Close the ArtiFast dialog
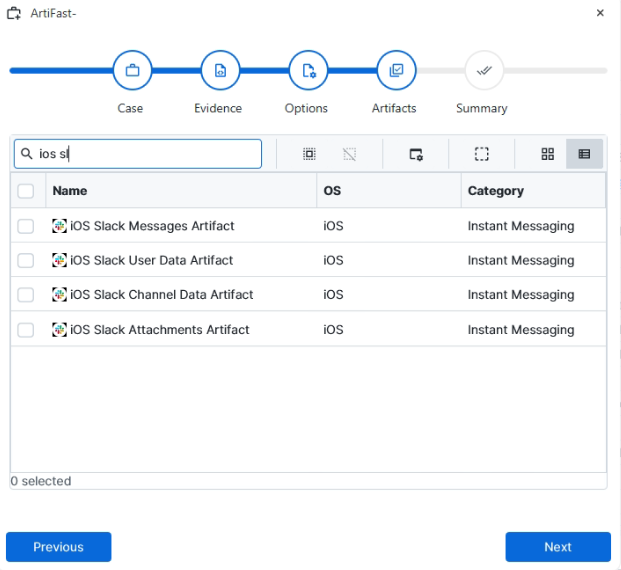Viewport: 621px width, 570px height. [x=600, y=13]
